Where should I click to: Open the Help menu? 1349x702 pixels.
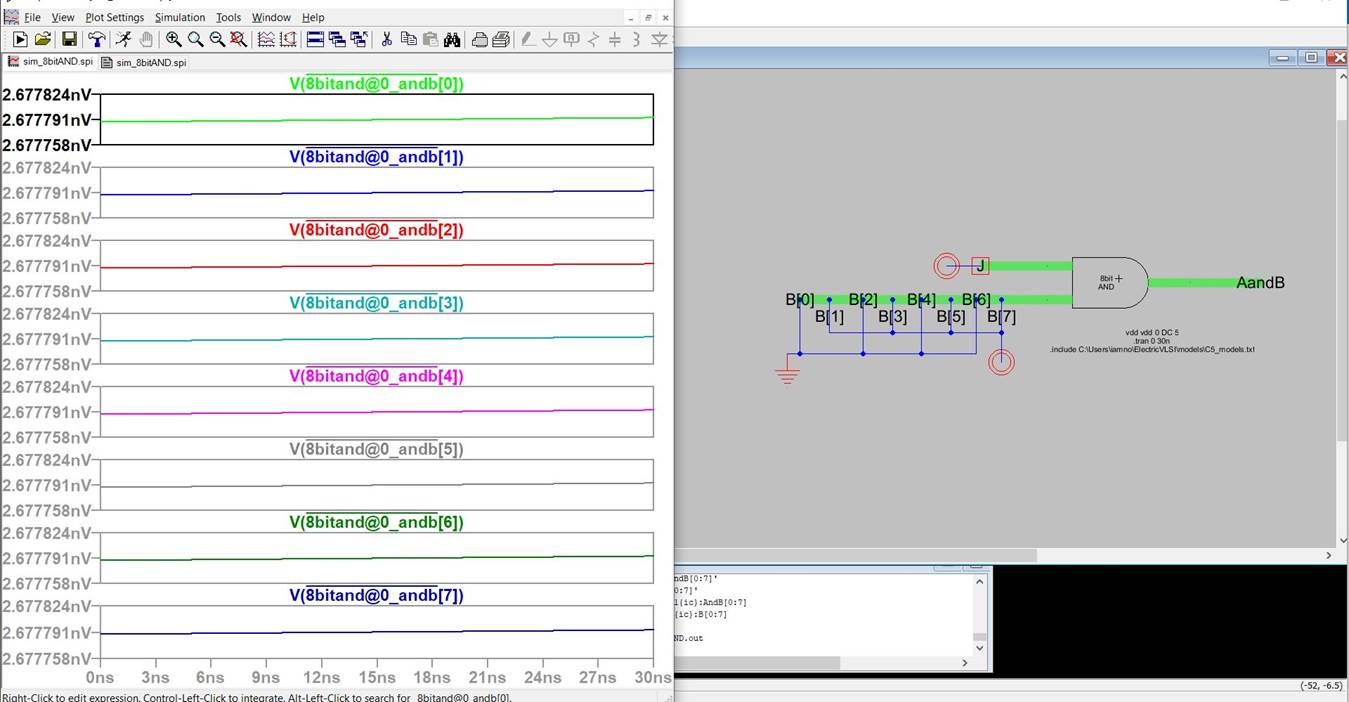(313, 17)
